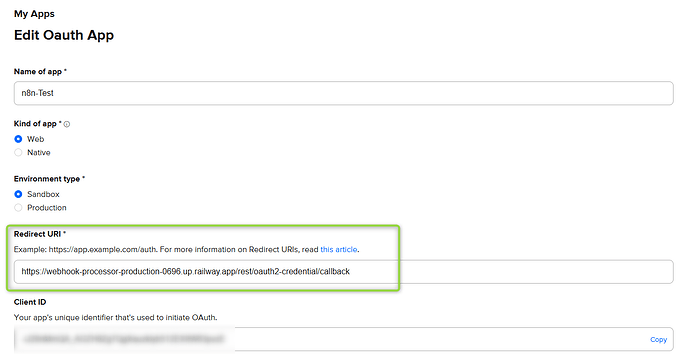Switch environment type to Production

coord(18,208)
